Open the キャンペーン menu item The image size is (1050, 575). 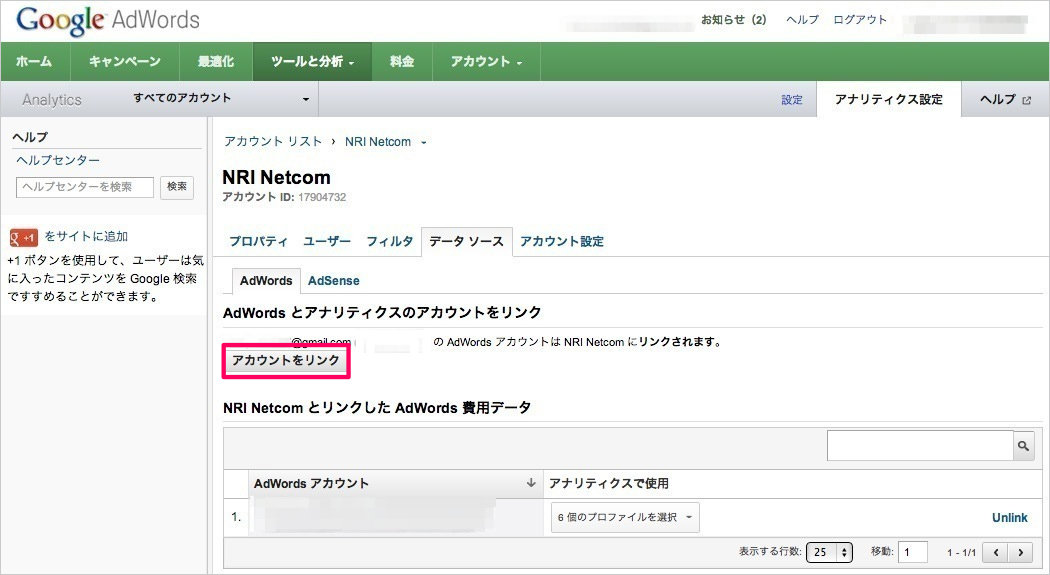[x=124, y=62]
